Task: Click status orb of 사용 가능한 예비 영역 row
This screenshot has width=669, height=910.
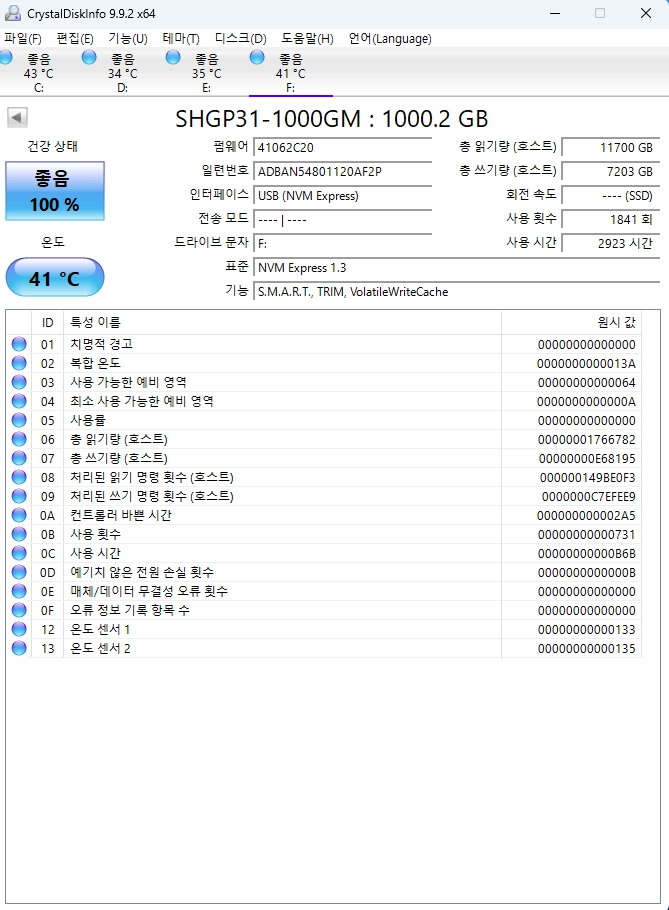Action: pos(19,382)
